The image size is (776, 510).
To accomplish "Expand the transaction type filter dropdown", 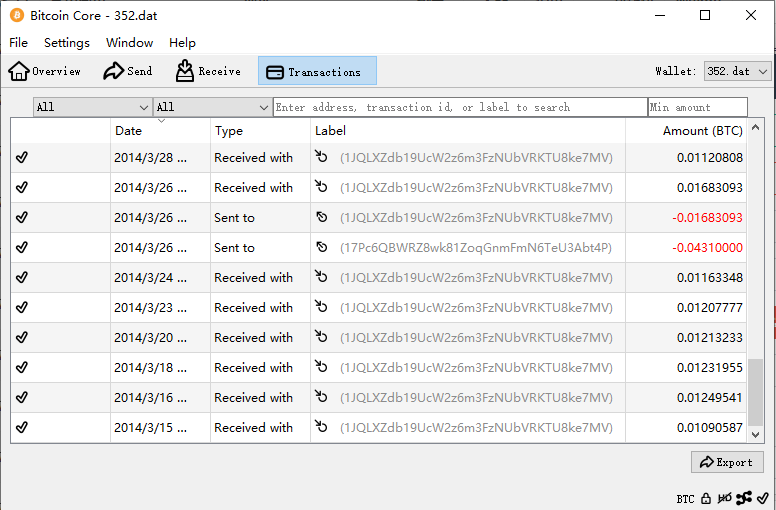I will click(211, 107).
